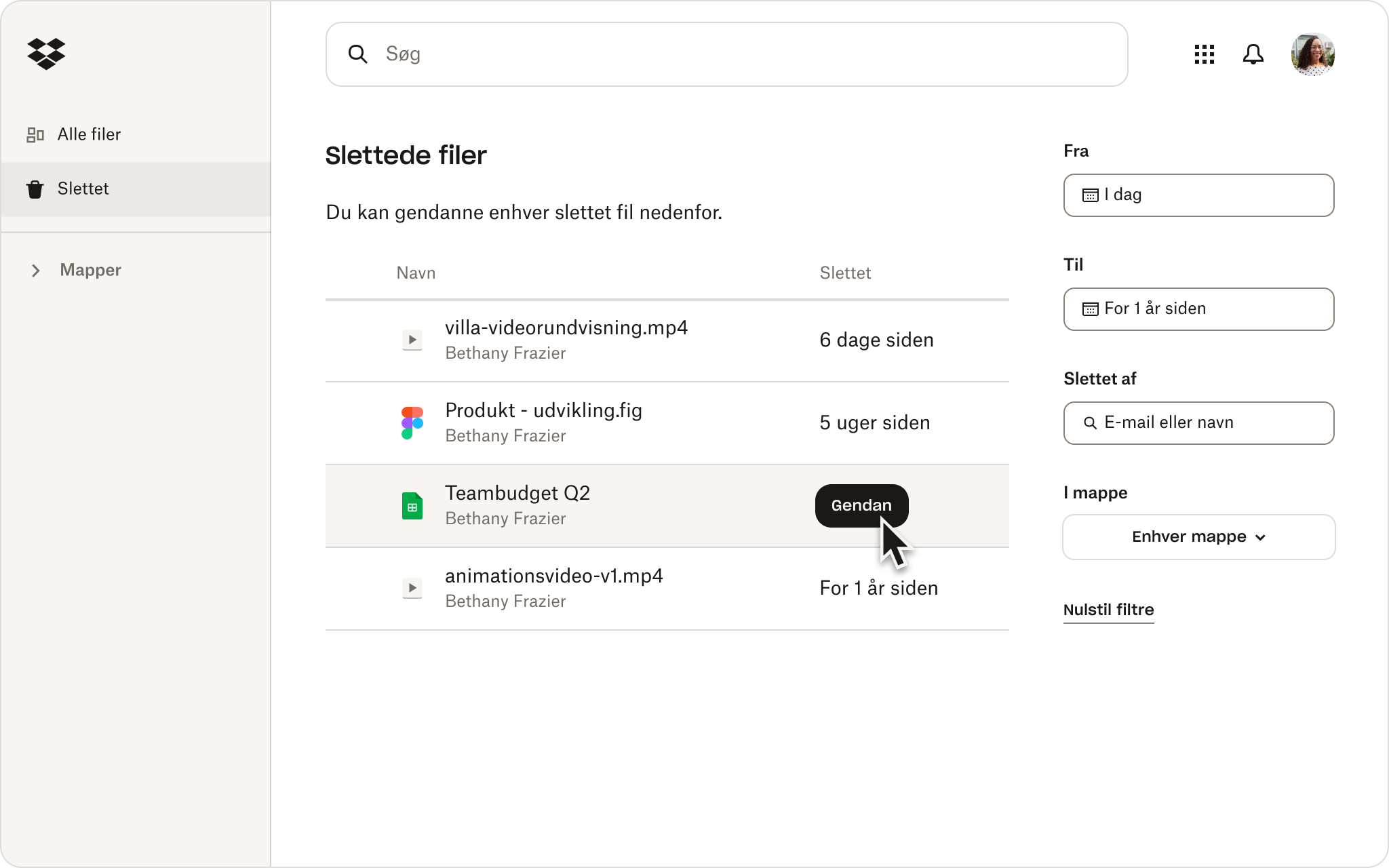Open the user profile avatar

pyautogui.click(x=1312, y=54)
